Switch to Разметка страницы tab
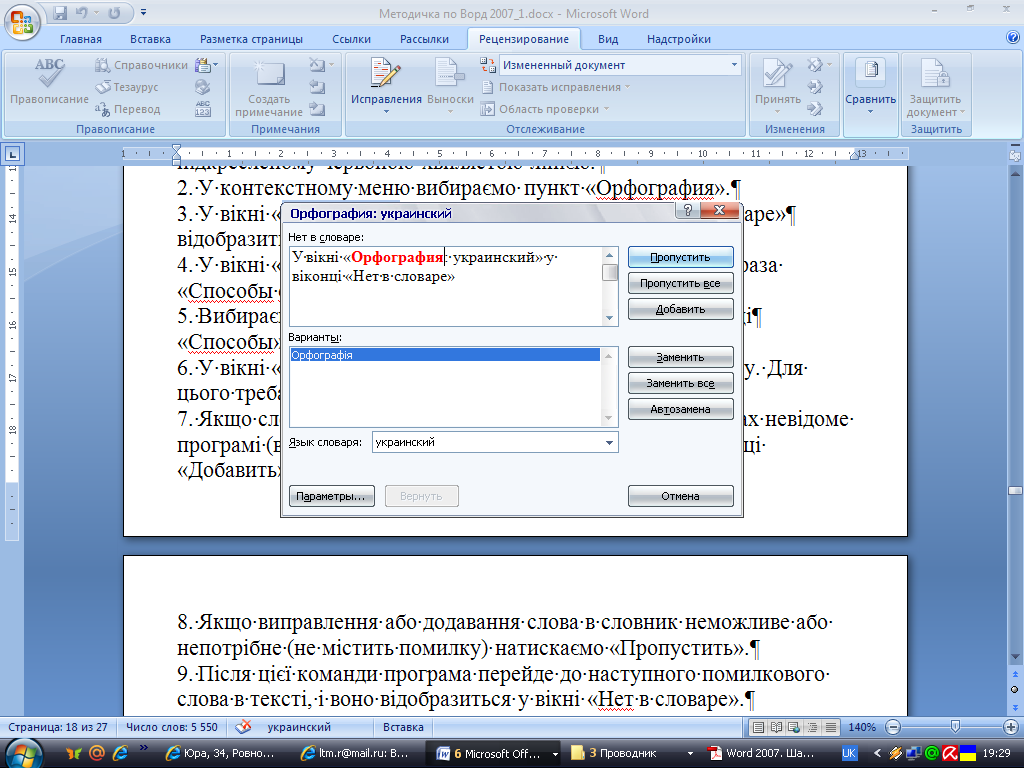This screenshot has width=1024, height=768. 251,39
